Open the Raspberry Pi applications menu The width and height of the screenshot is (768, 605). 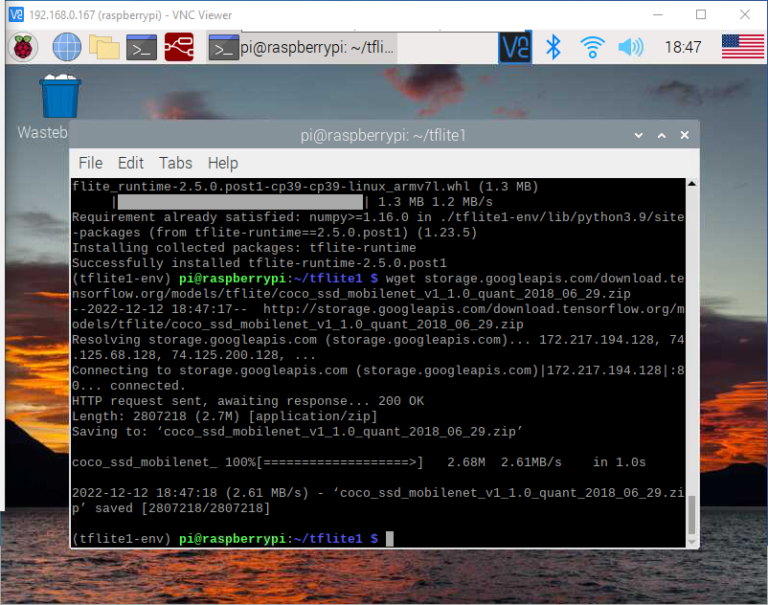pos(24,47)
